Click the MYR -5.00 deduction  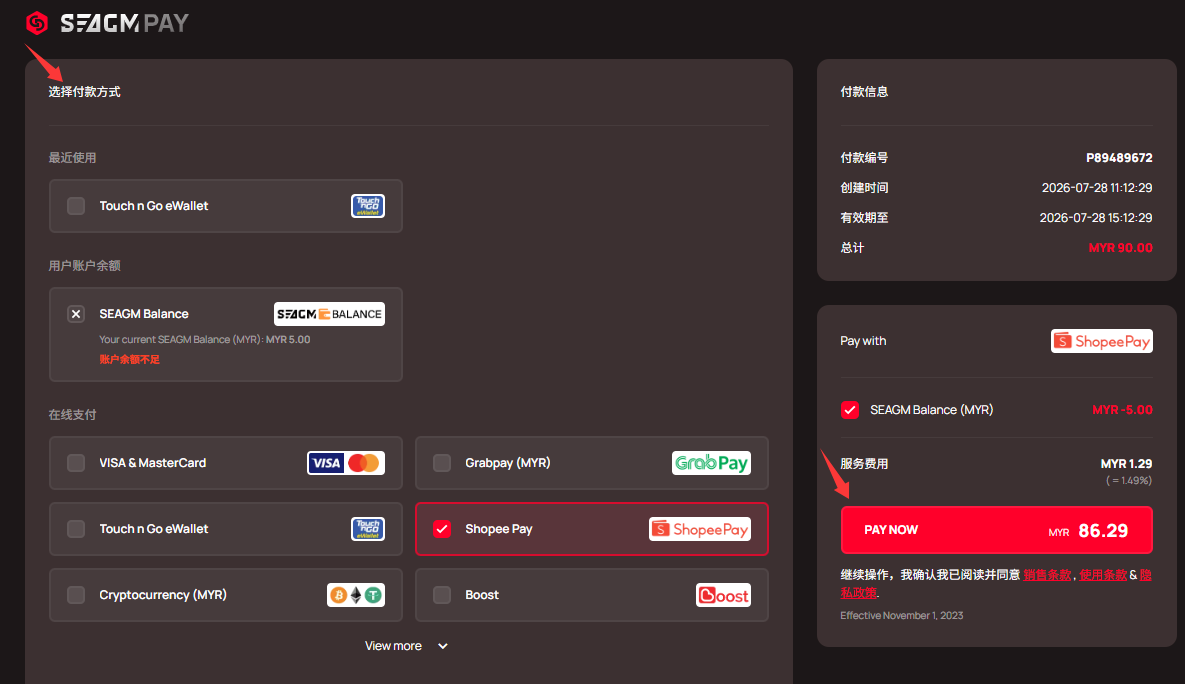1122,410
